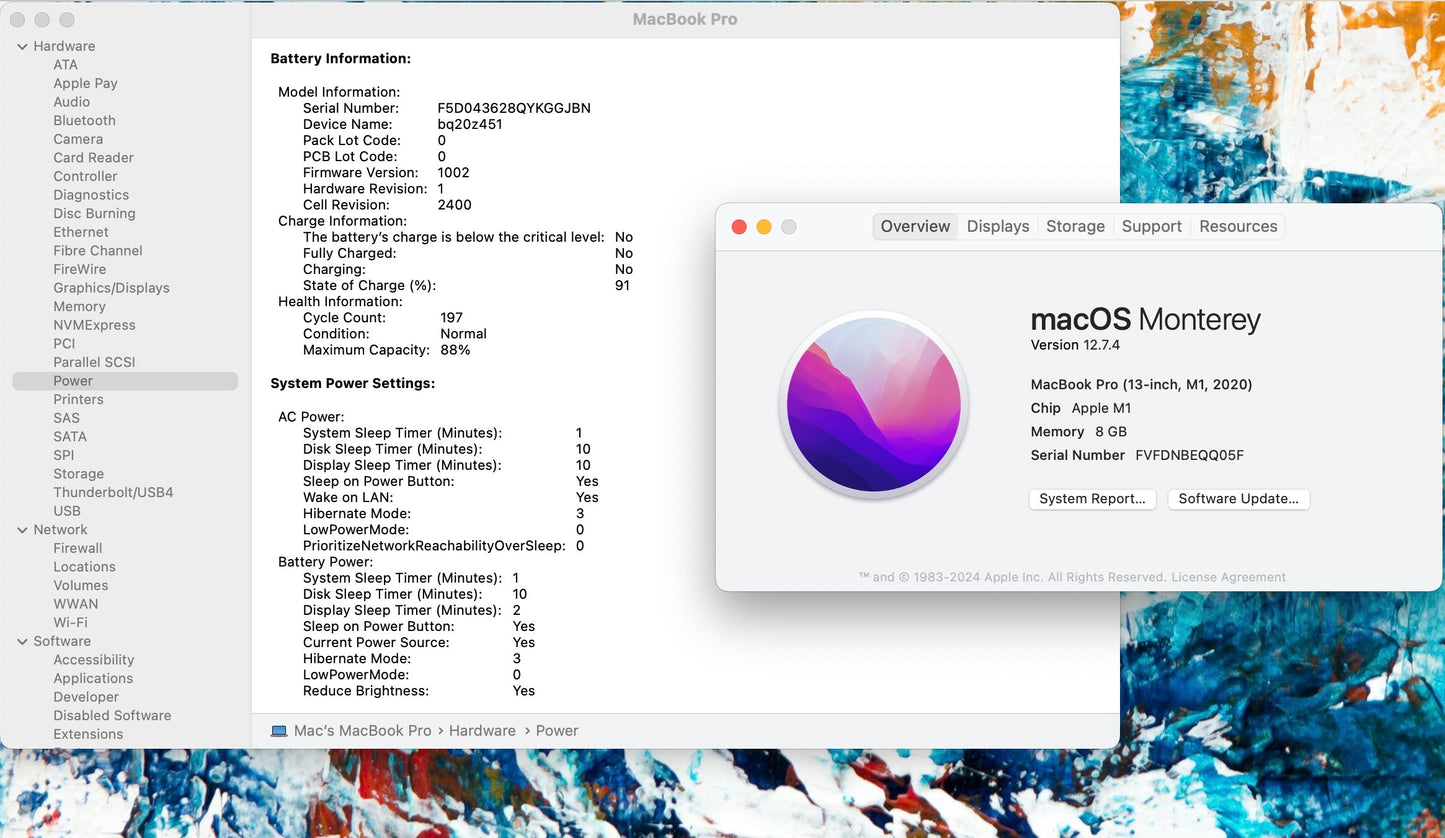Click the Battery Information heading
The image size is (1445, 838).
pyautogui.click(x=340, y=59)
